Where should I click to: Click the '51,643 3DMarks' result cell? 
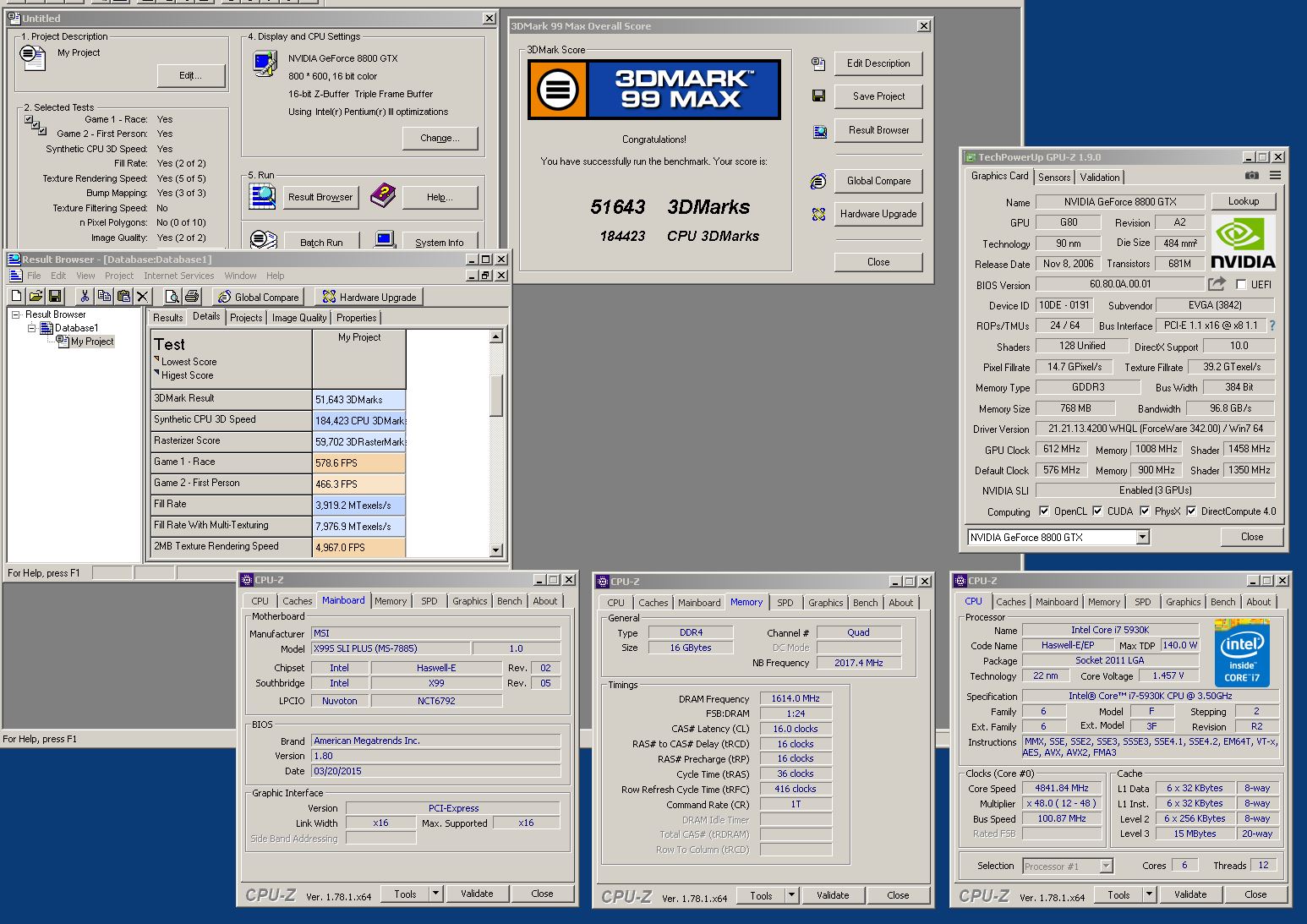point(359,400)
